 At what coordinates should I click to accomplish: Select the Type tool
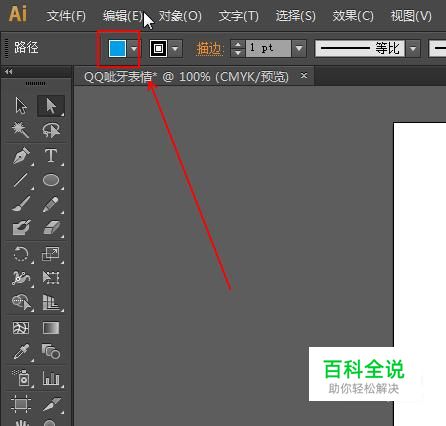tap(51, 156)
